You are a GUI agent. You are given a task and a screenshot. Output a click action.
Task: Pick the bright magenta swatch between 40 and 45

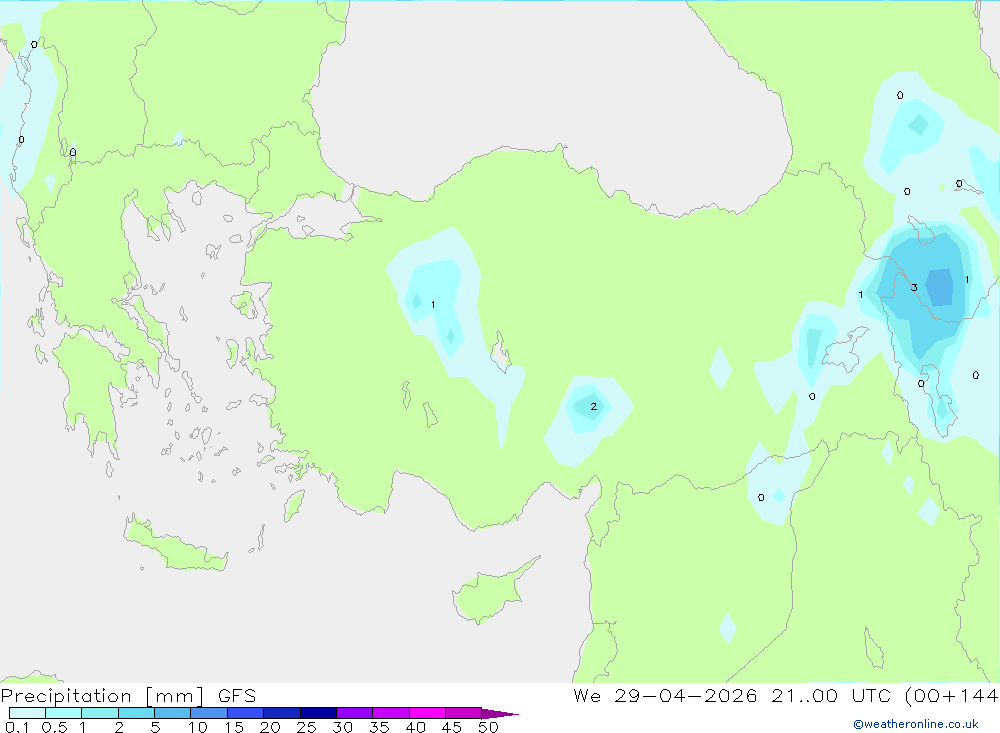427,713
